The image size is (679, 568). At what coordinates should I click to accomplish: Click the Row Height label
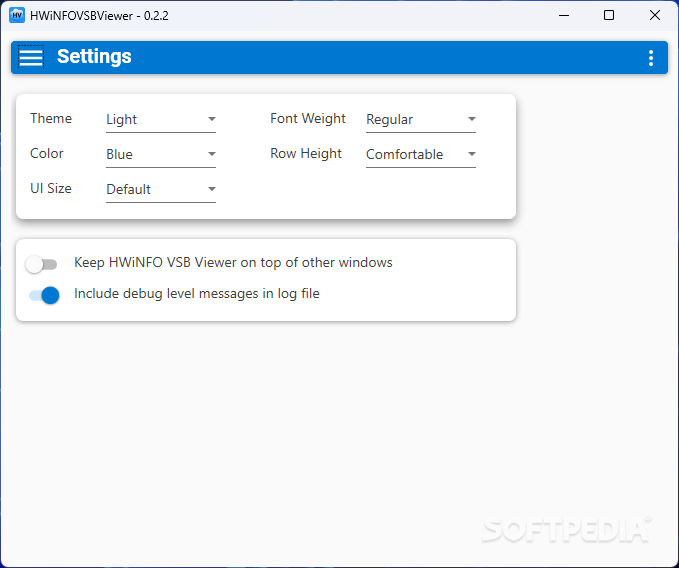(306, 154)
